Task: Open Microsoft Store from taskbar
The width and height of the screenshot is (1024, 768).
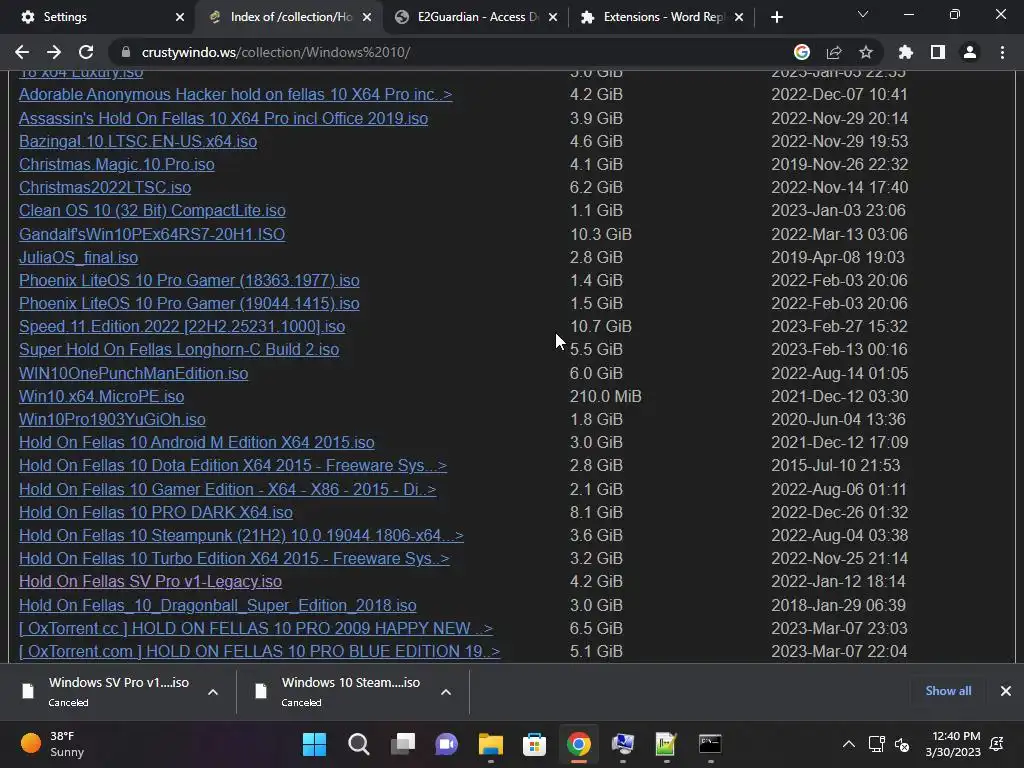Action: (x=534, y=744)
